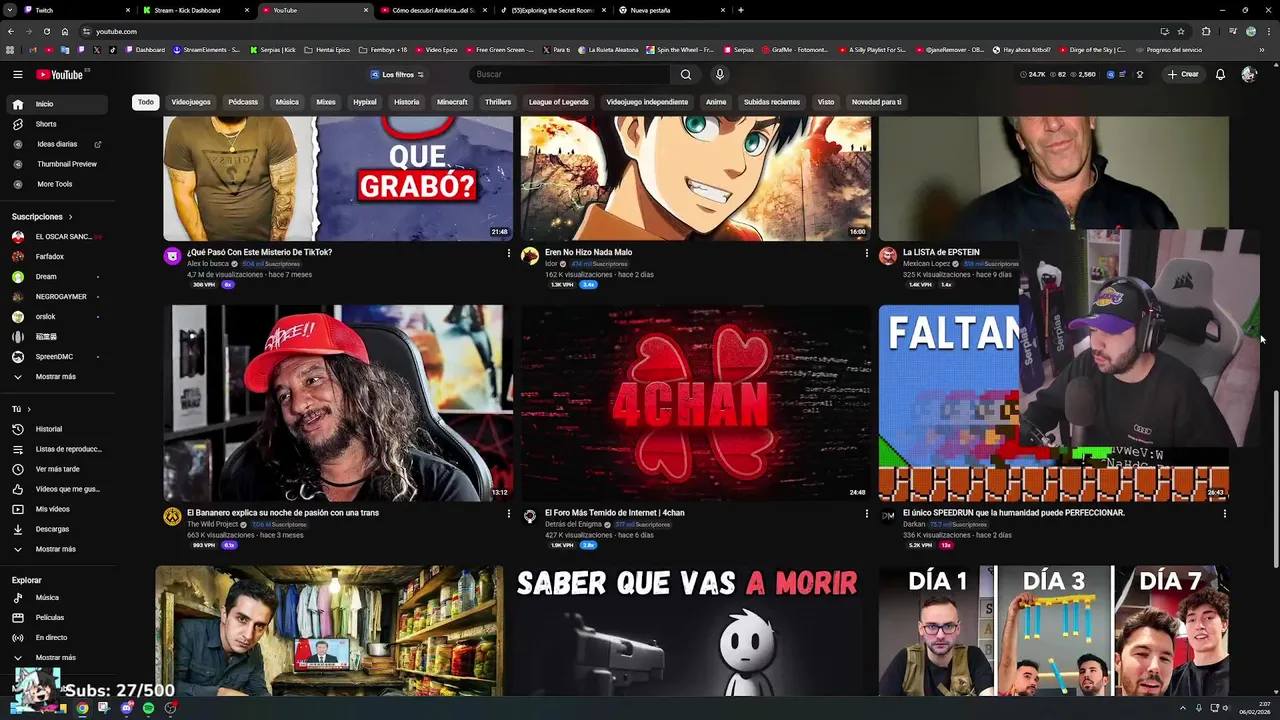The height and width of the screenshot is (720, 1280).
Task: Open Ver más tarde list
Action: tap(58, 469)
